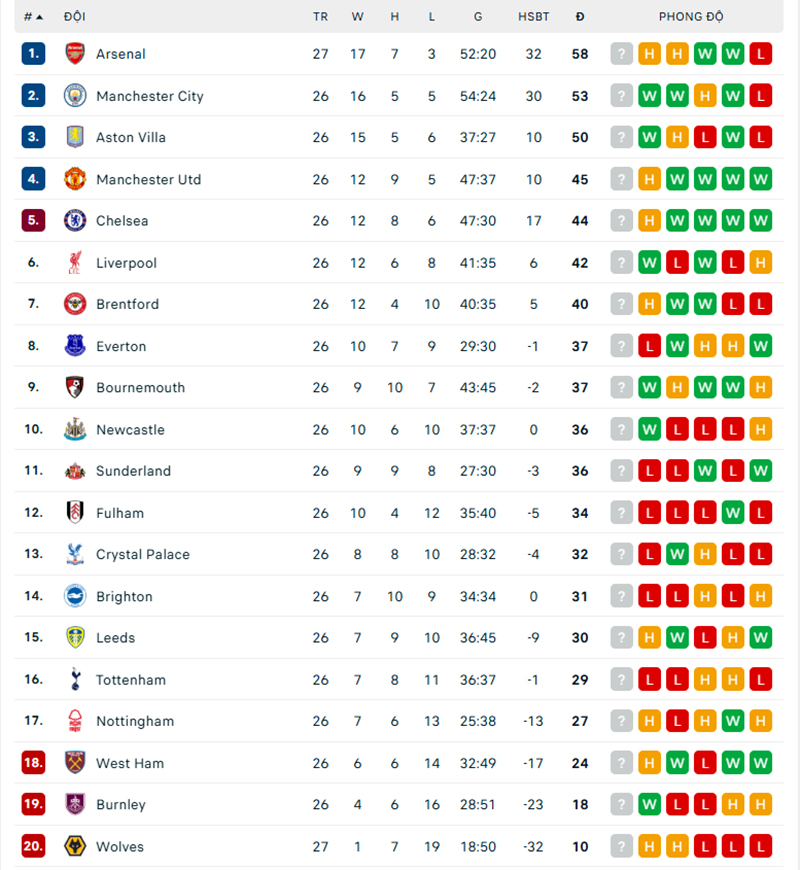Sort table by HSBT goal difference
The image size is (800, 870).
coord(533,17)
